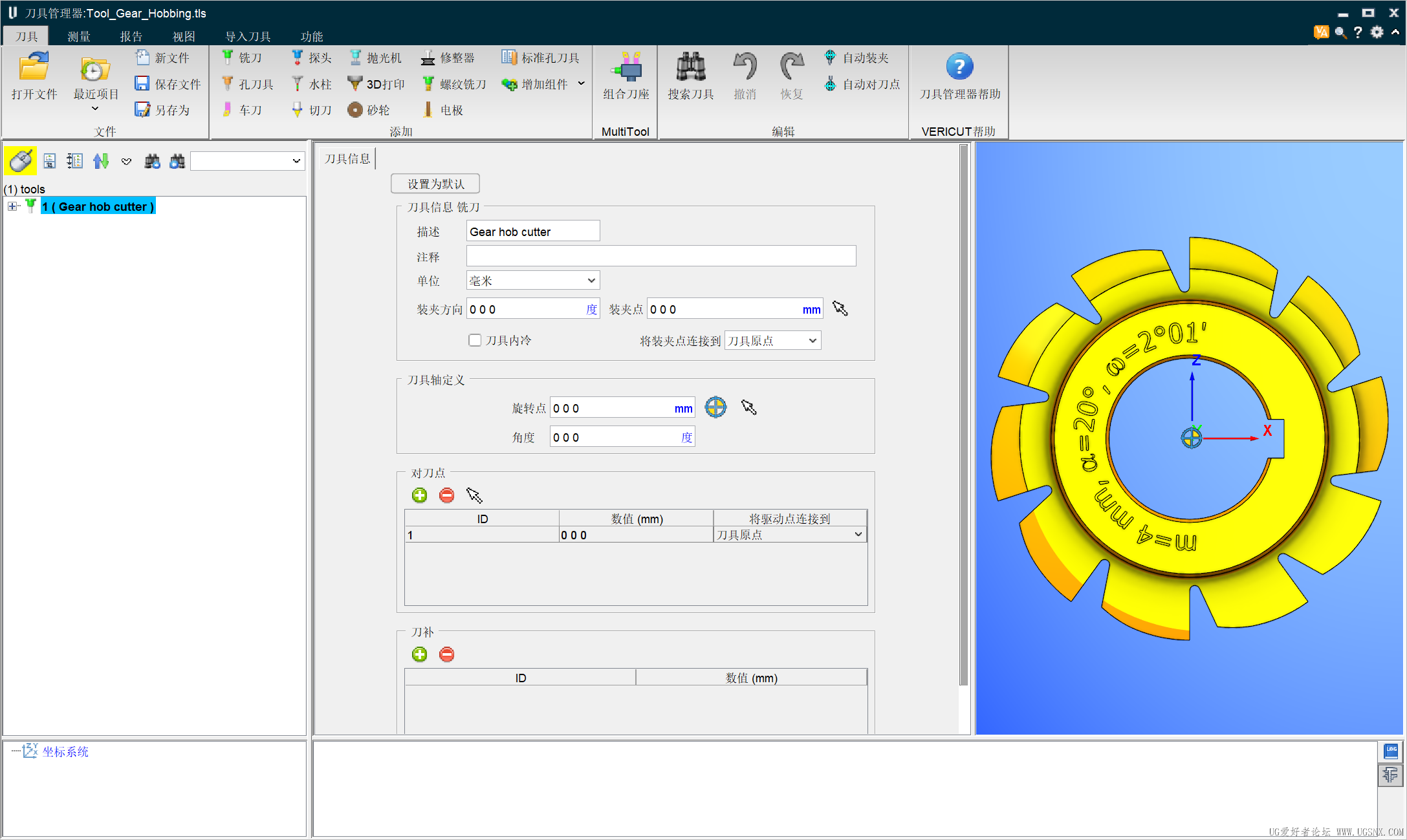Click the LOG icon at bottom right
Image resolution: width=1407 pixels, height=840 pixels.
[x=1391, y=751]
